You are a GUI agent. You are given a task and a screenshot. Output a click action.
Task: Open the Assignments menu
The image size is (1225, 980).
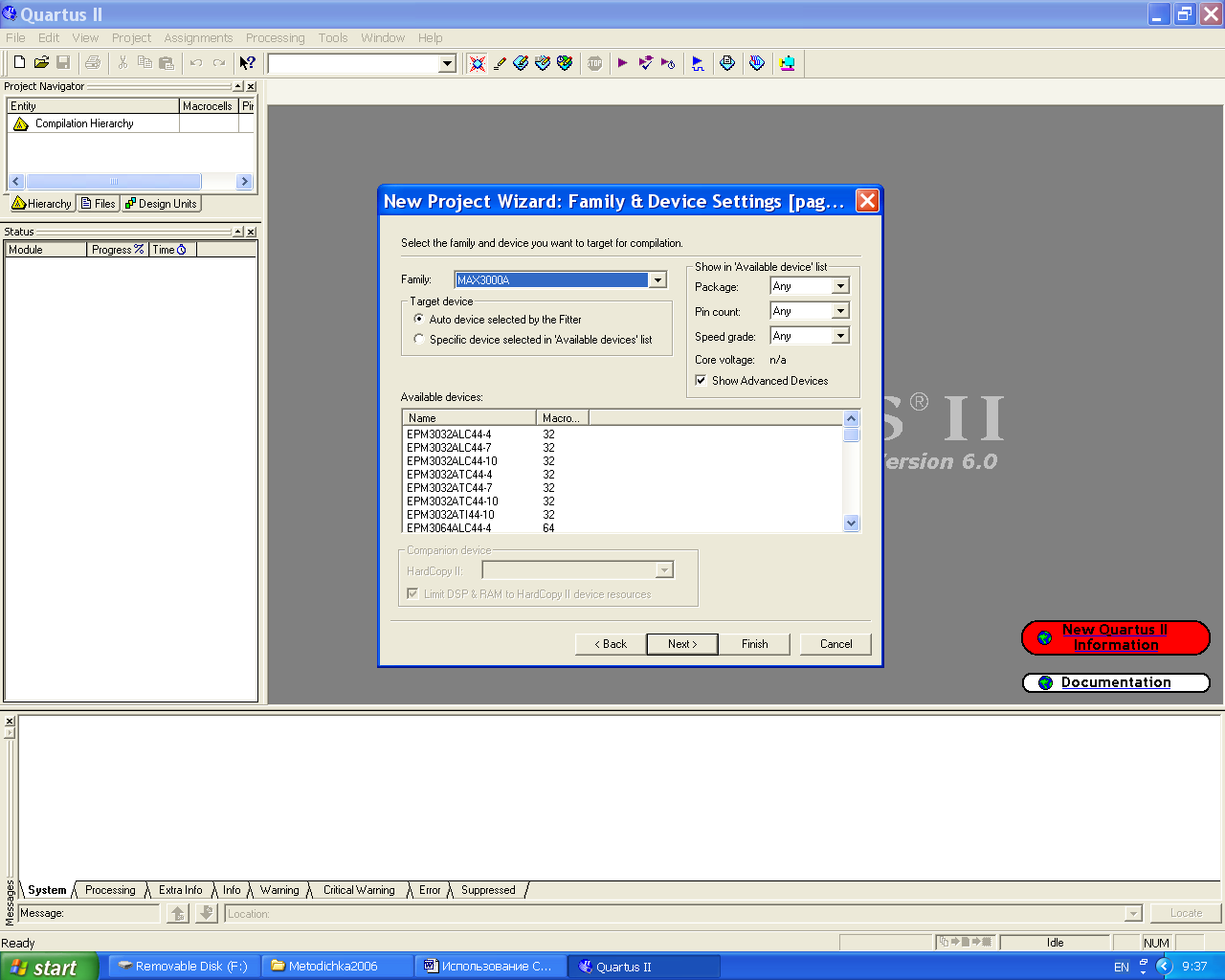pyautogui.click(x=198, y=37)
